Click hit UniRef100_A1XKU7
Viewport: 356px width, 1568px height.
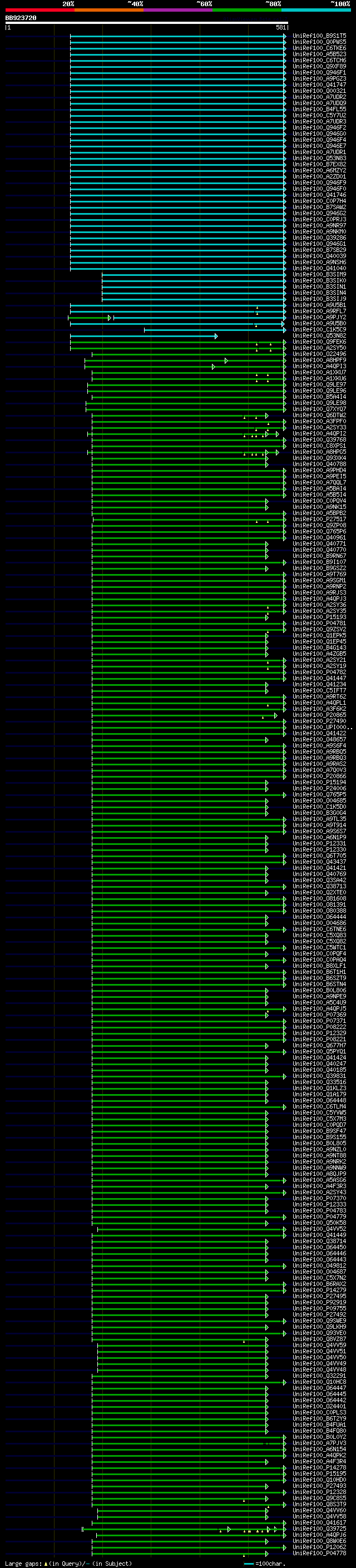[x=319, y=372]
